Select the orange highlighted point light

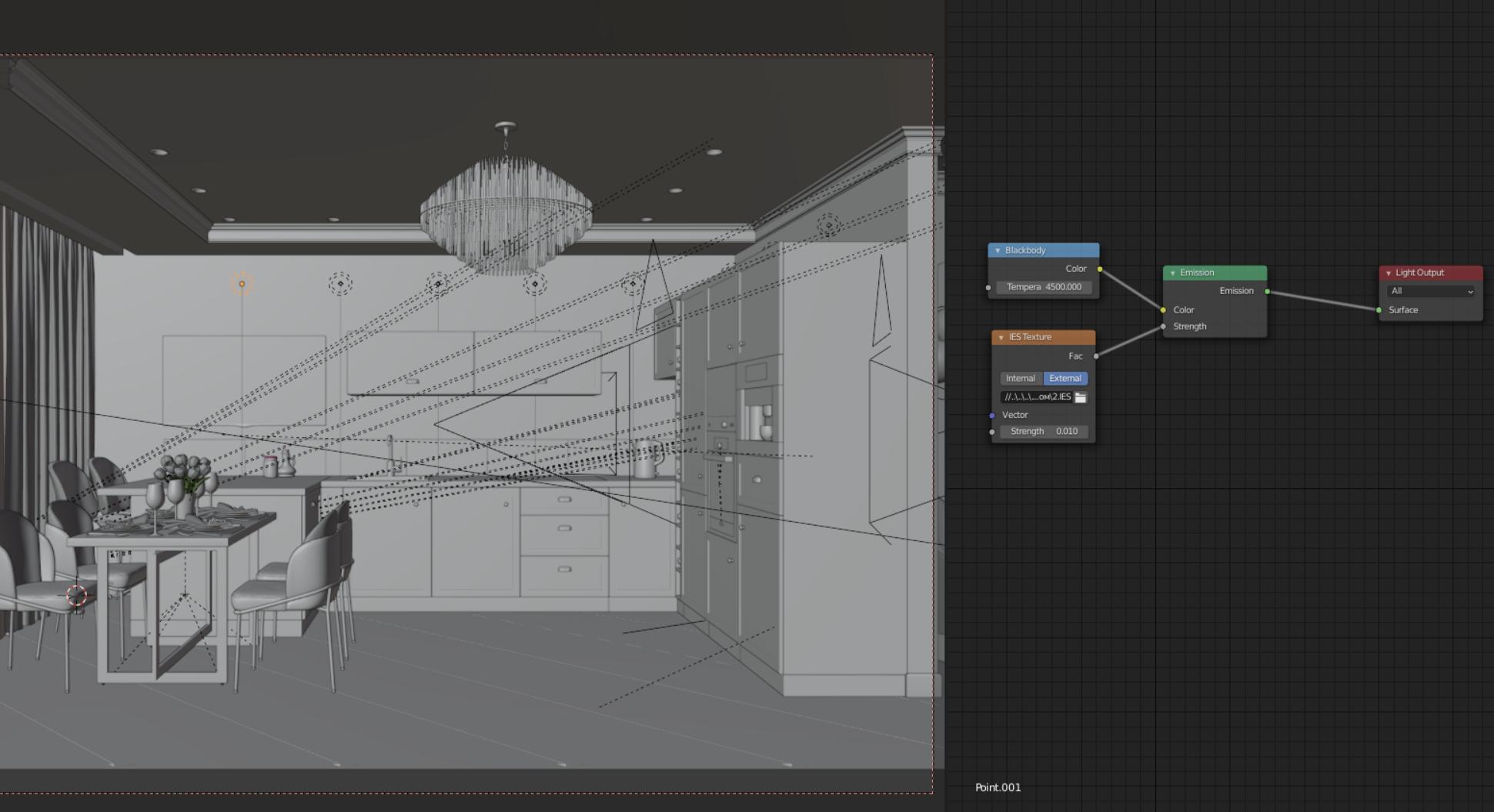click(x=242, y=284)
